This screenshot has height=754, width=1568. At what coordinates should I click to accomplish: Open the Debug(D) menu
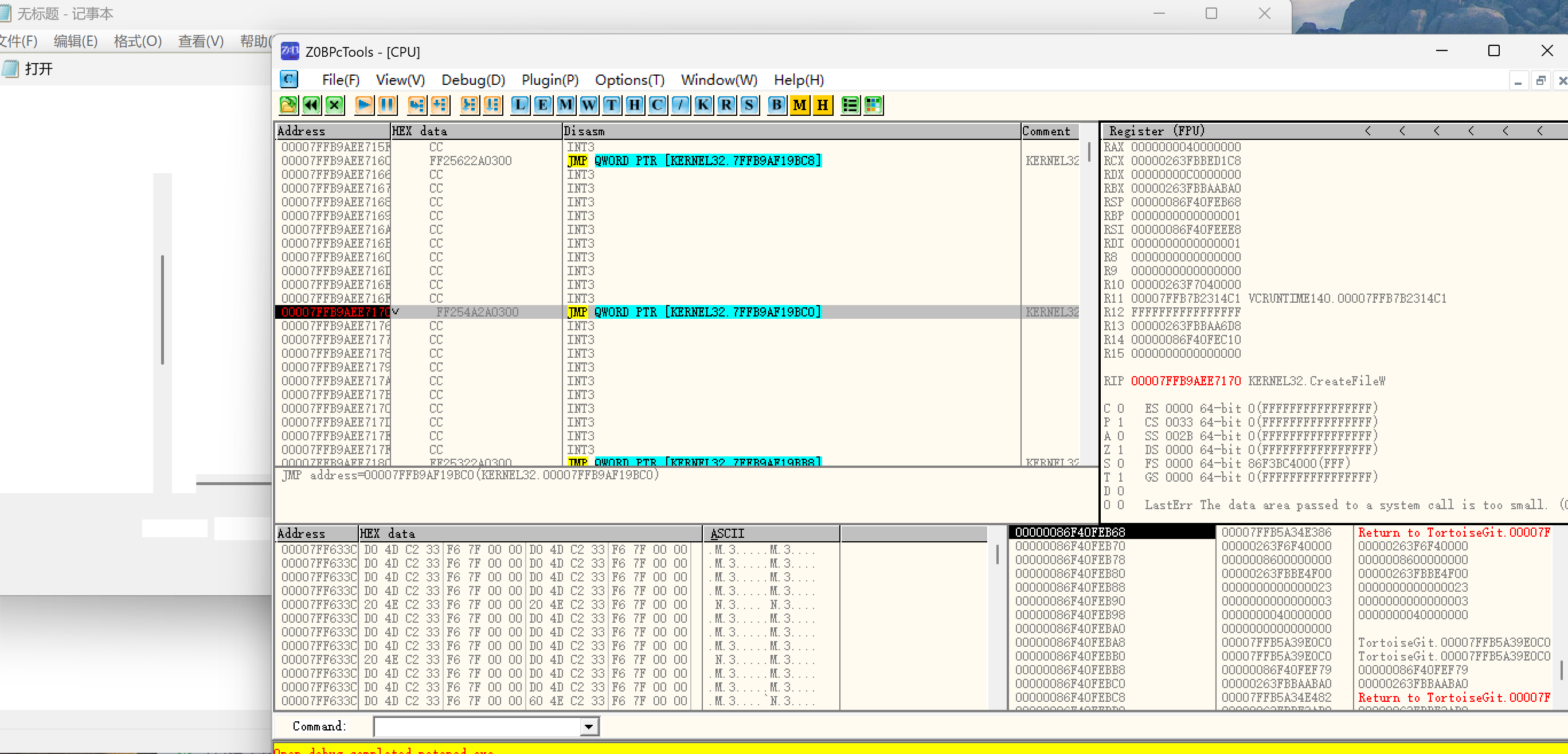(473, 80)
